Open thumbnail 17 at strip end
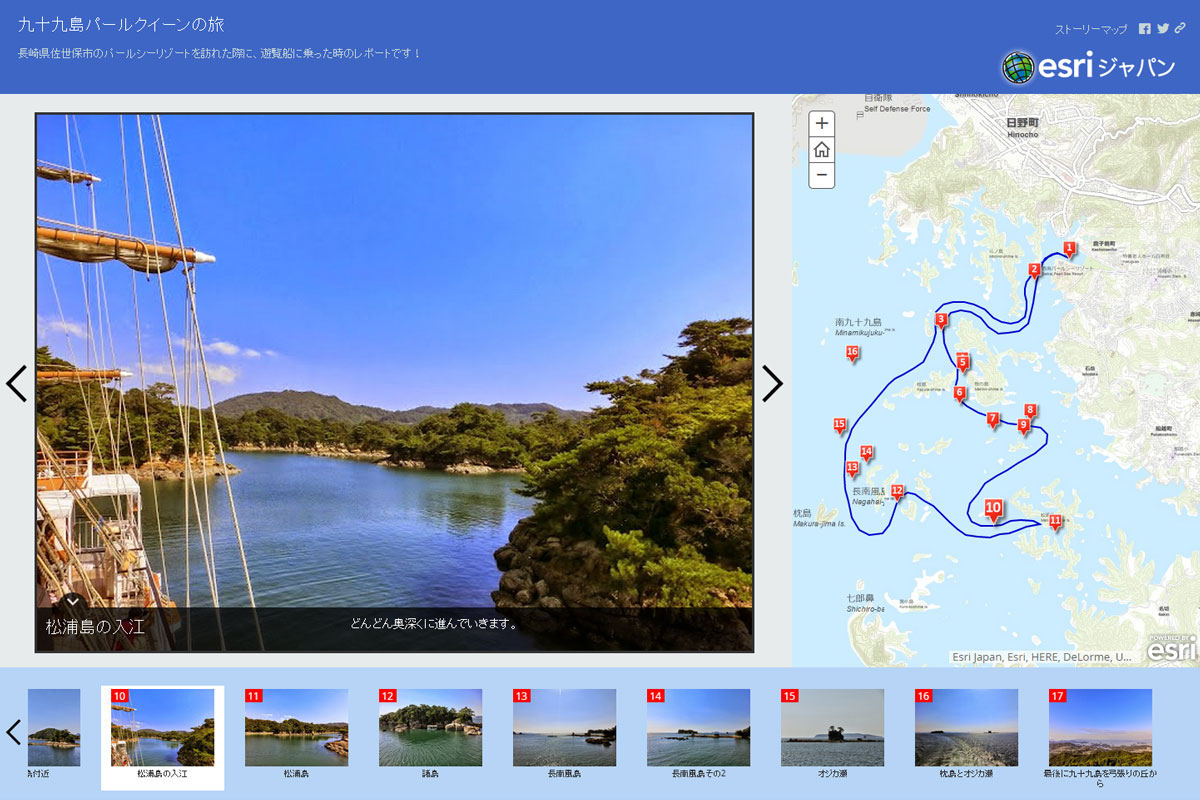 [x=1100, y=728]
